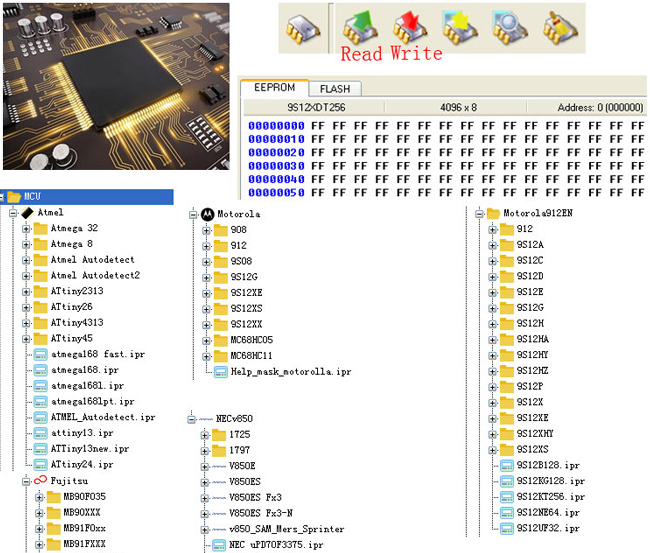Select the 9S12XX entry under Motorola
Image resolution: width=650 pixels, height=553 pixels.
coord(247,325)
